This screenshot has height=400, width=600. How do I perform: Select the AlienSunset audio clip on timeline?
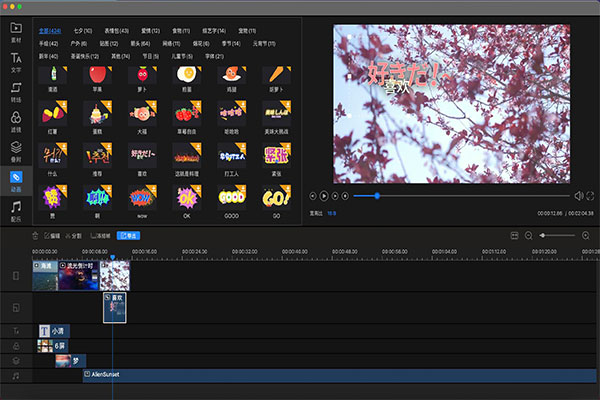[300, 375]
